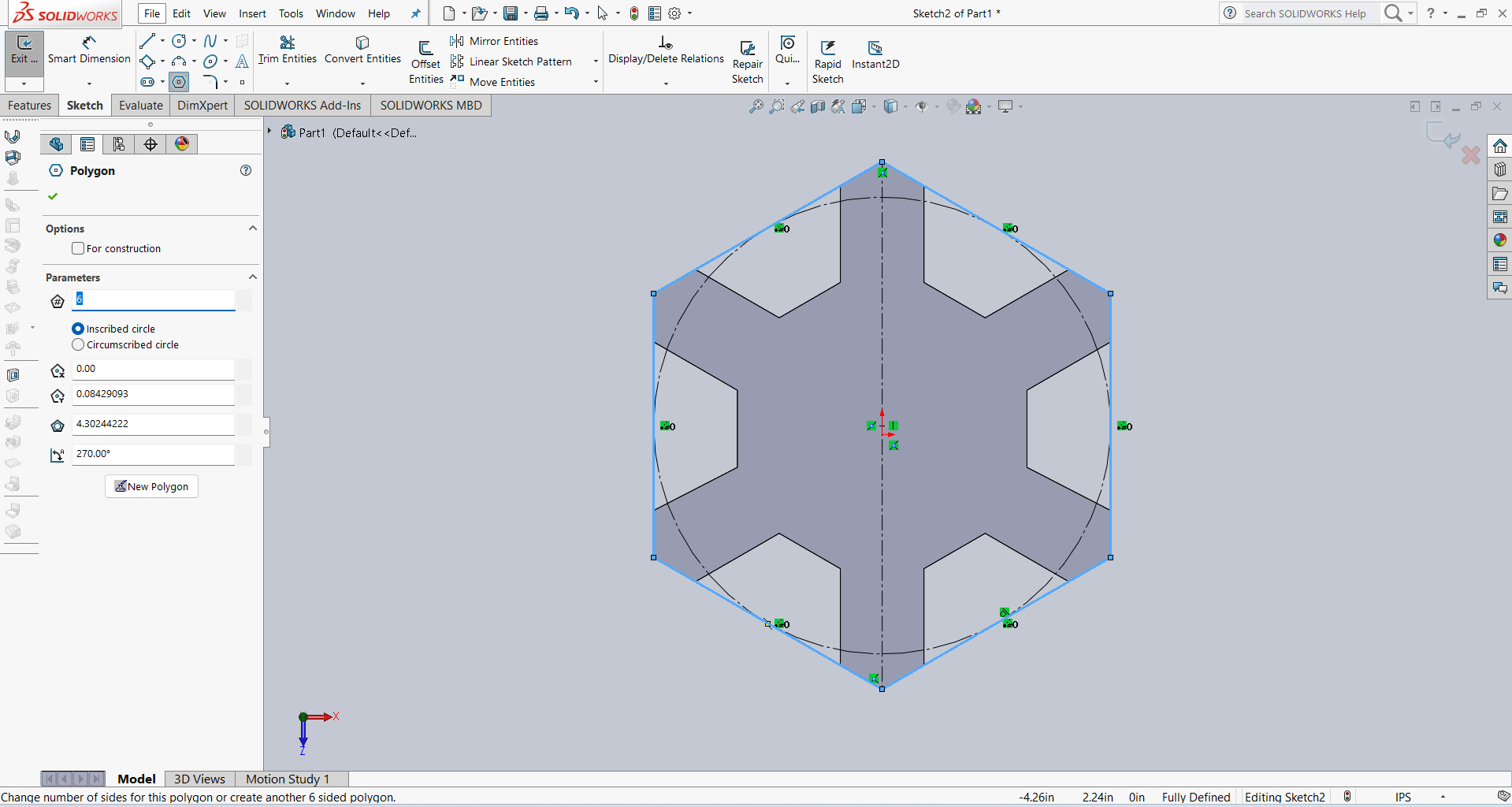Select the Spline sketch tool
Screen dimensions: 1512x807
click(210, 41)
